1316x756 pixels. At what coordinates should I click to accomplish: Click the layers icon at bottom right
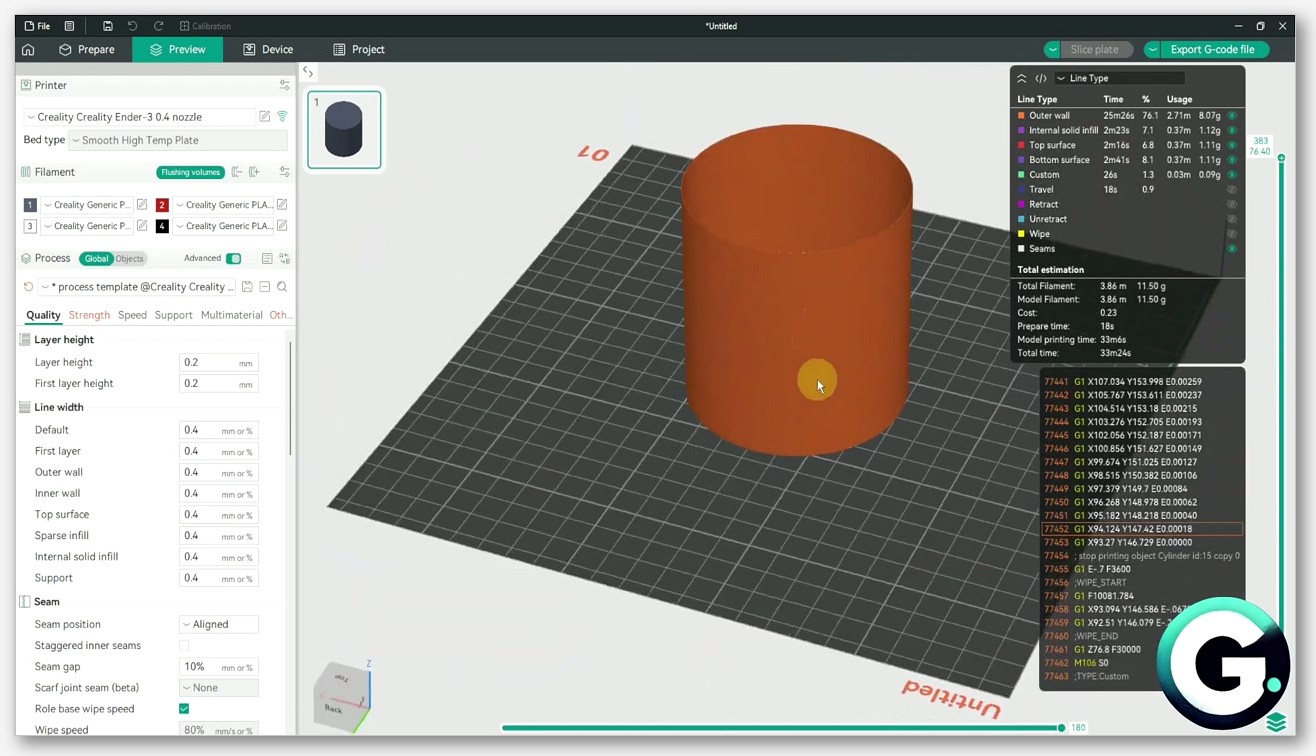tap(1276, 722)
